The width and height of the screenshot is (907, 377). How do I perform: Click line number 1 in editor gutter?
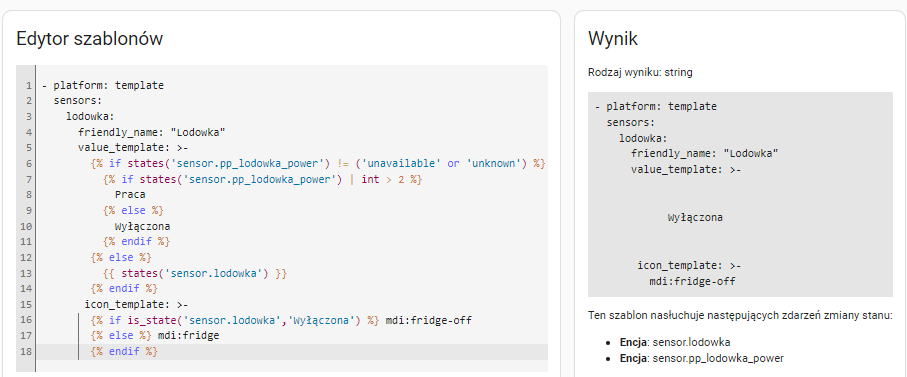[x=28, y=86]
